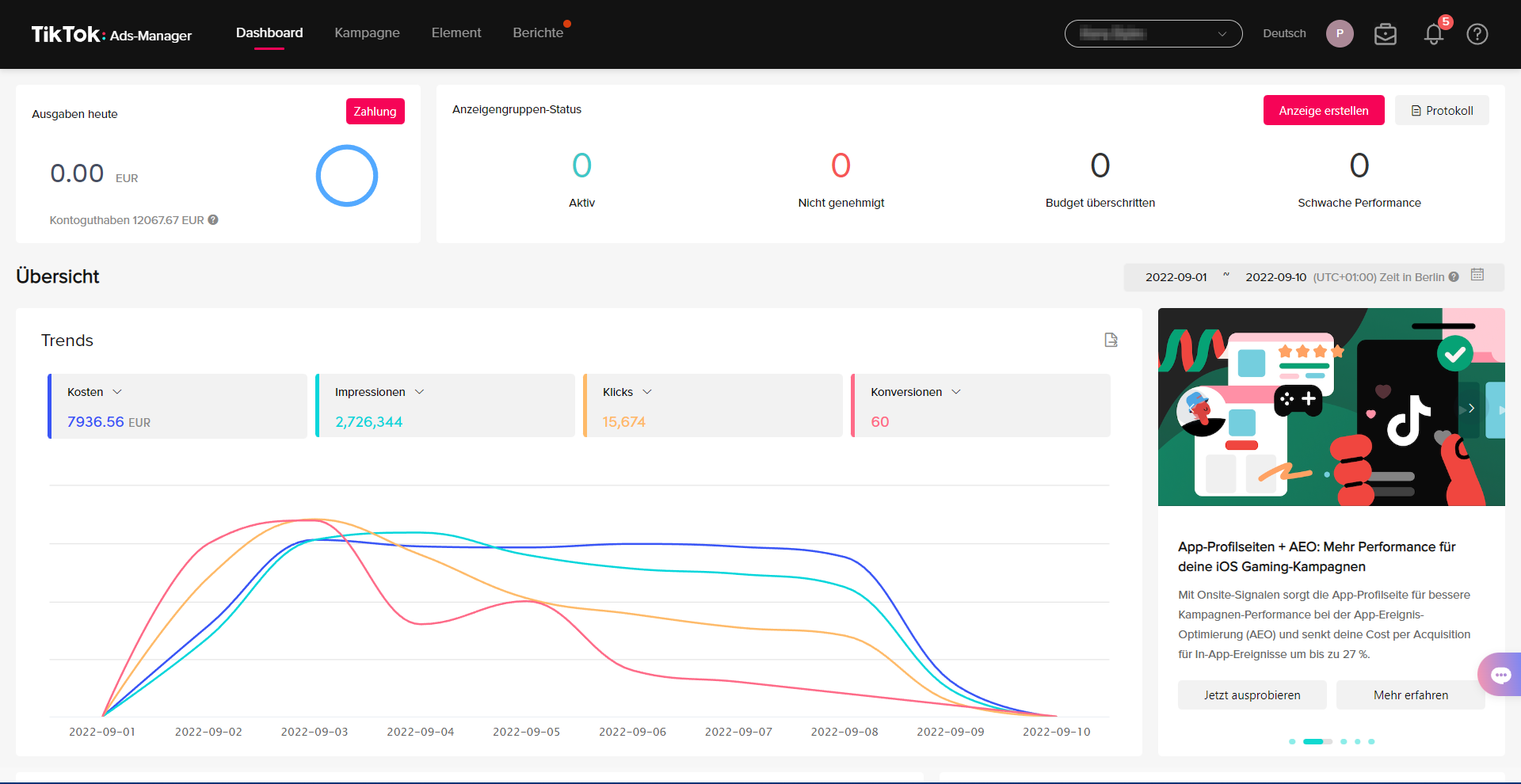Viewport: 1521px width, 784px height.
Task: Go to next promo slide arrow
Action: 1471,409
